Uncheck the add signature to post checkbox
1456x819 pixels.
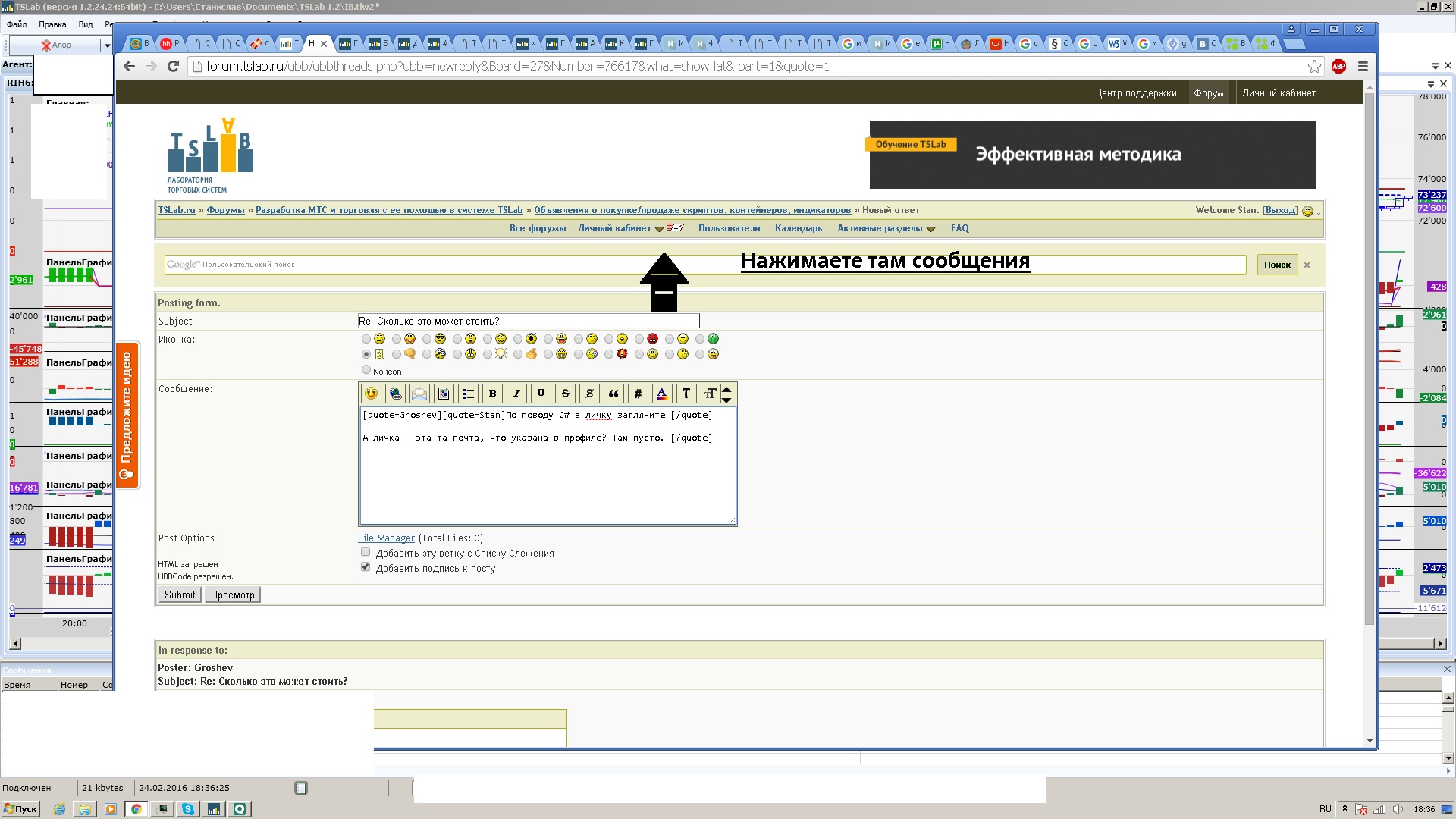click(x=366, y=567)
